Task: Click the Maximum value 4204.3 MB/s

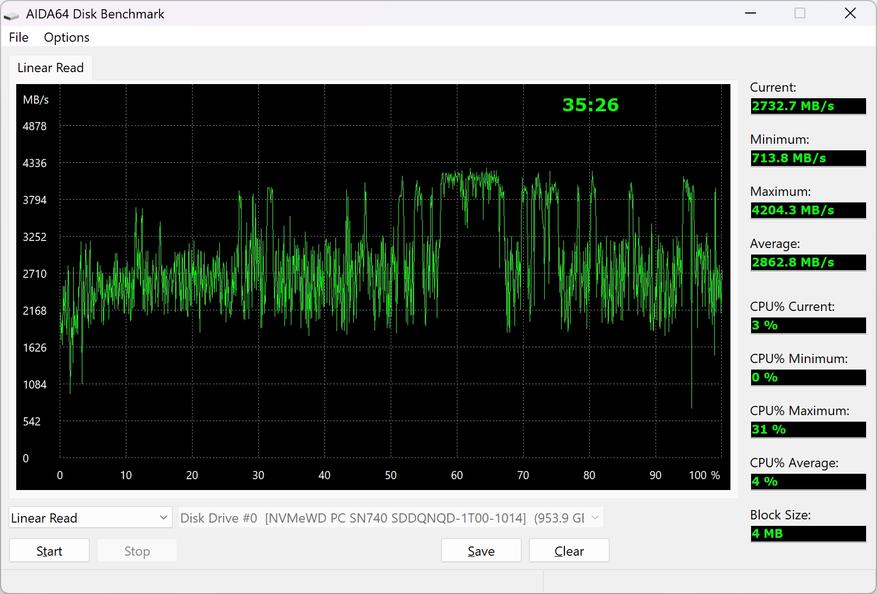Action: 808,210
